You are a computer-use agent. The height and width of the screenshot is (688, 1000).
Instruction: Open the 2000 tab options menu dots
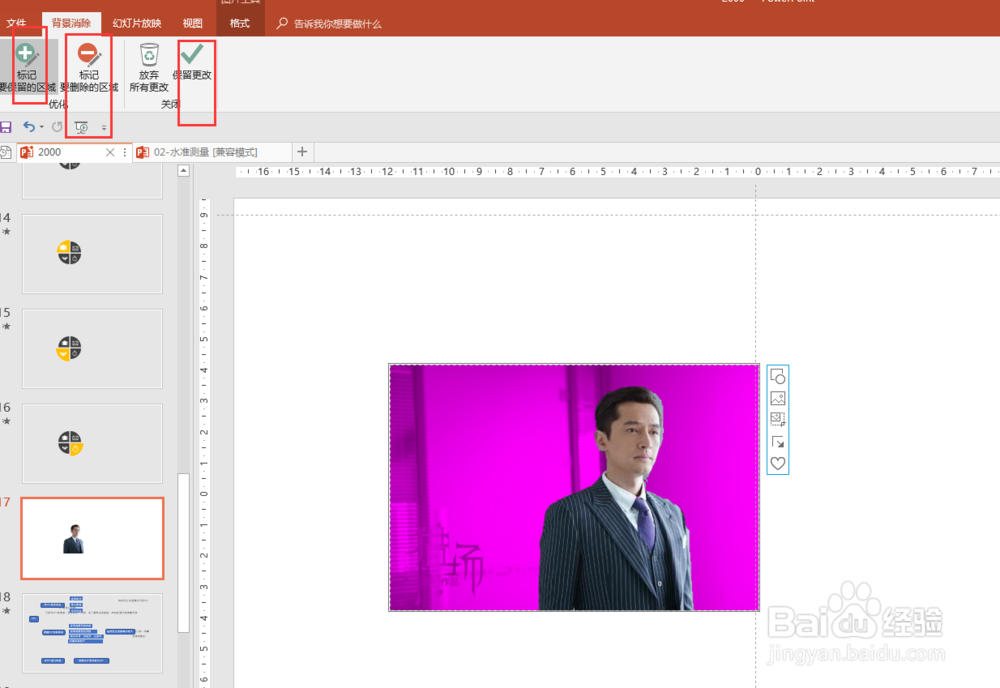pyautogui.click(x=124, y=152)
